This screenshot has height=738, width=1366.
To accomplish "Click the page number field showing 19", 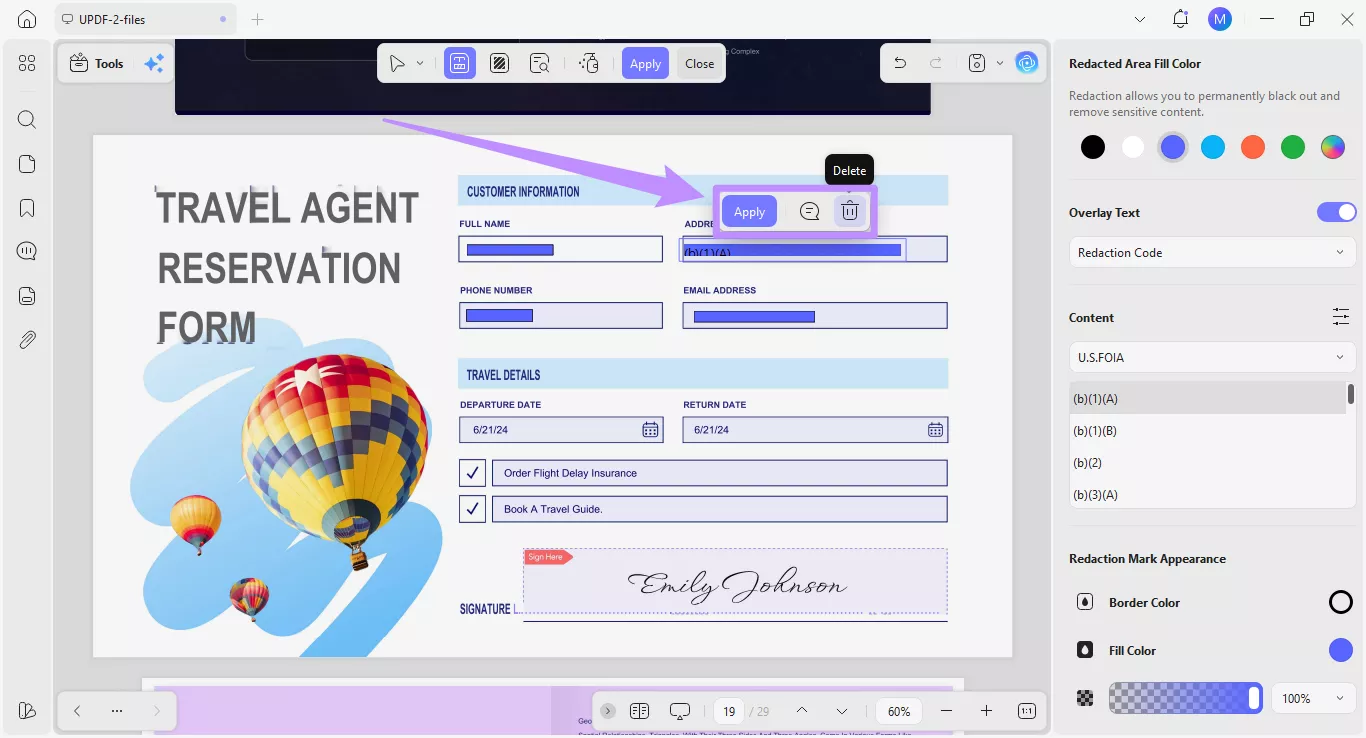I will point(730,711).
